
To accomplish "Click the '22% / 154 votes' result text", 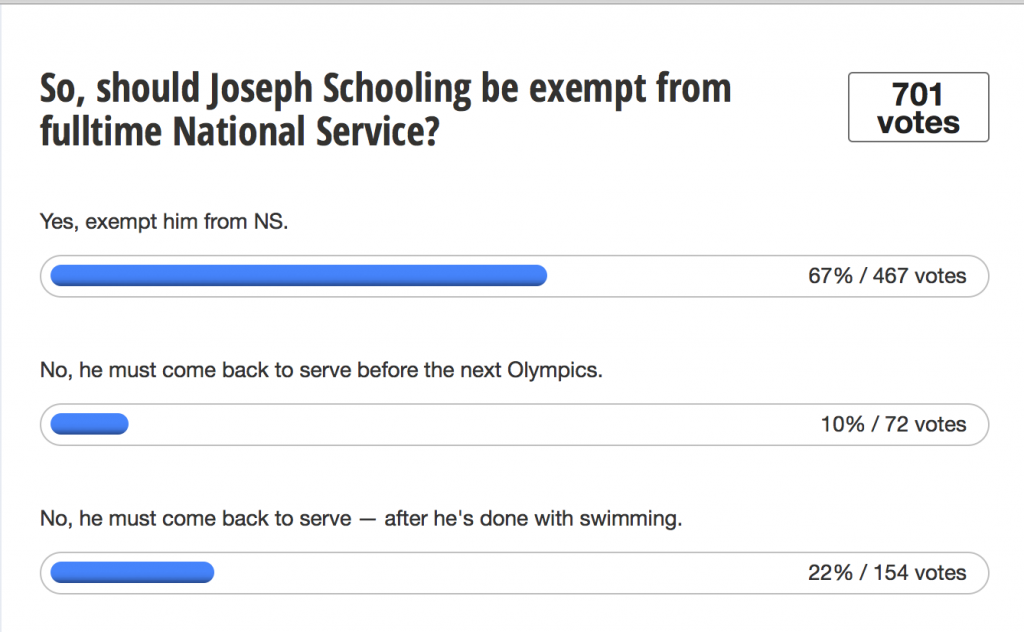I will [x=887, y=573].
